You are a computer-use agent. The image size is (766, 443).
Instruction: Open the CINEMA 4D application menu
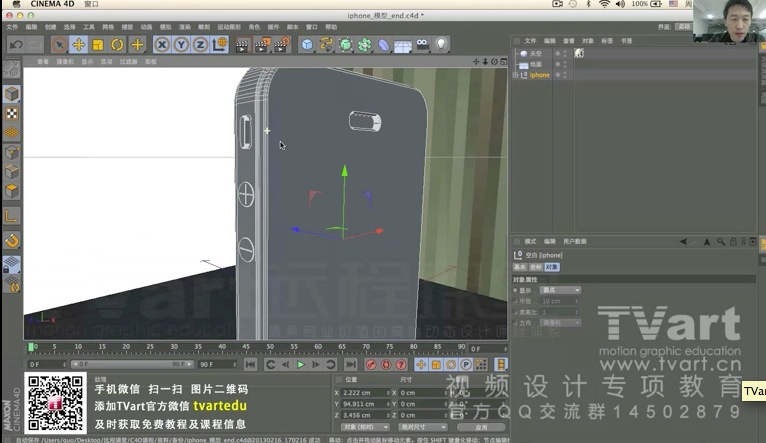tap(52, 4)
